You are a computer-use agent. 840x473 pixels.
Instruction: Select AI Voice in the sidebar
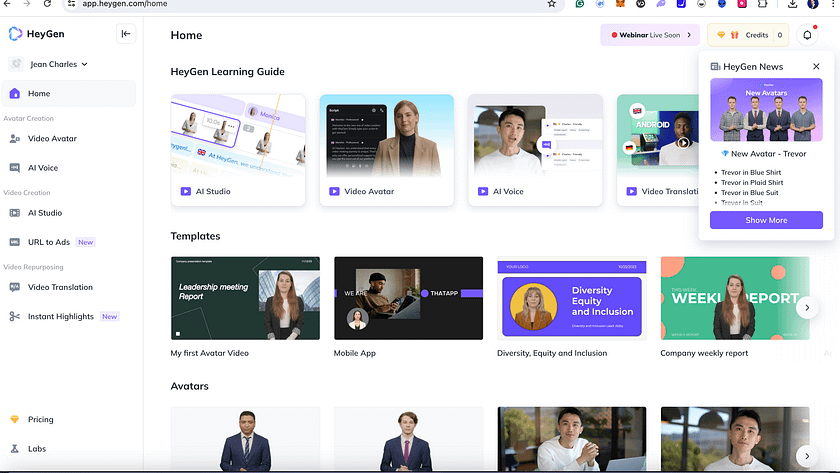tap(43, 168)
